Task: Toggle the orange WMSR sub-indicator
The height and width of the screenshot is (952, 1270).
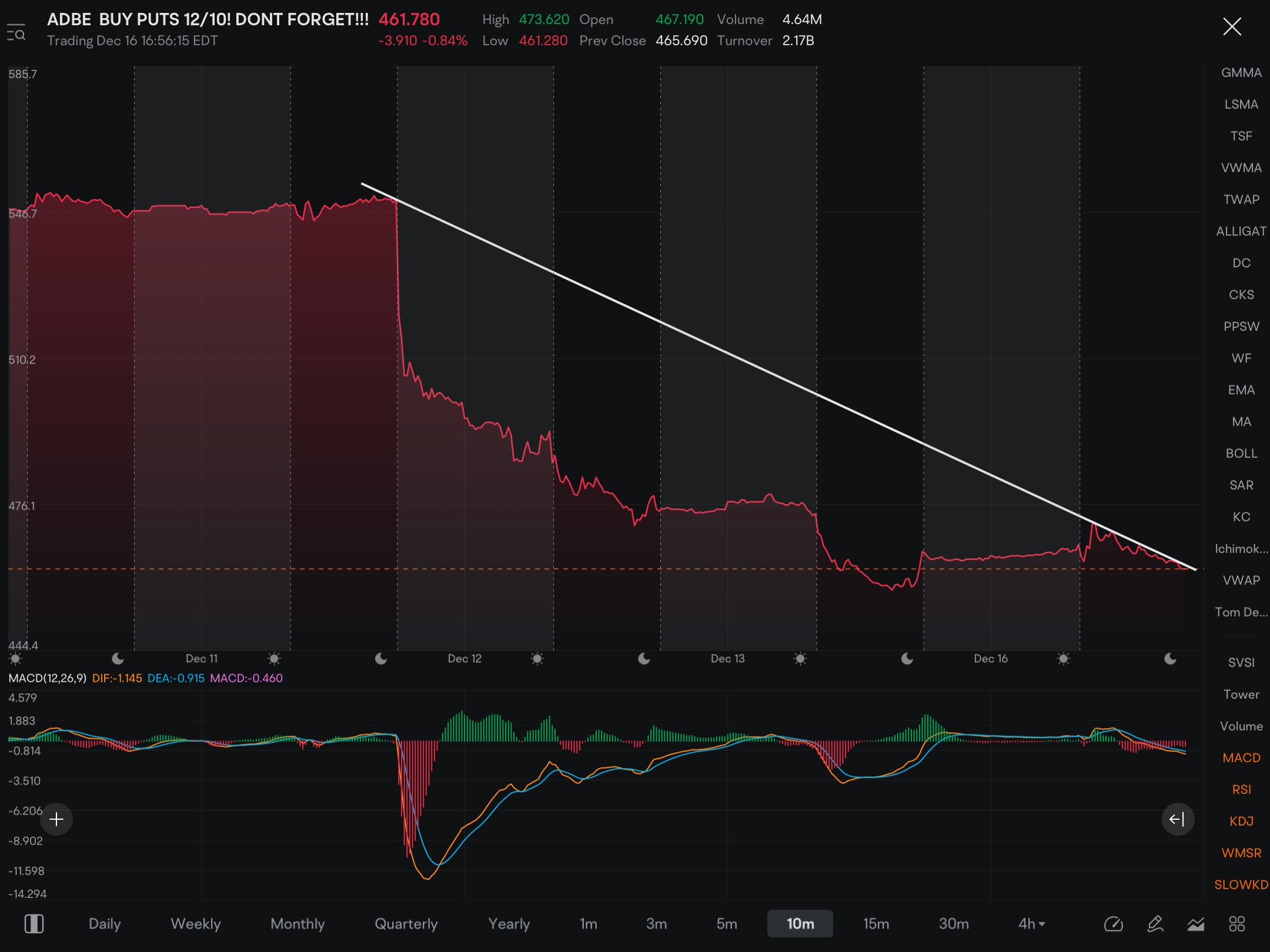Action: 1241,853
